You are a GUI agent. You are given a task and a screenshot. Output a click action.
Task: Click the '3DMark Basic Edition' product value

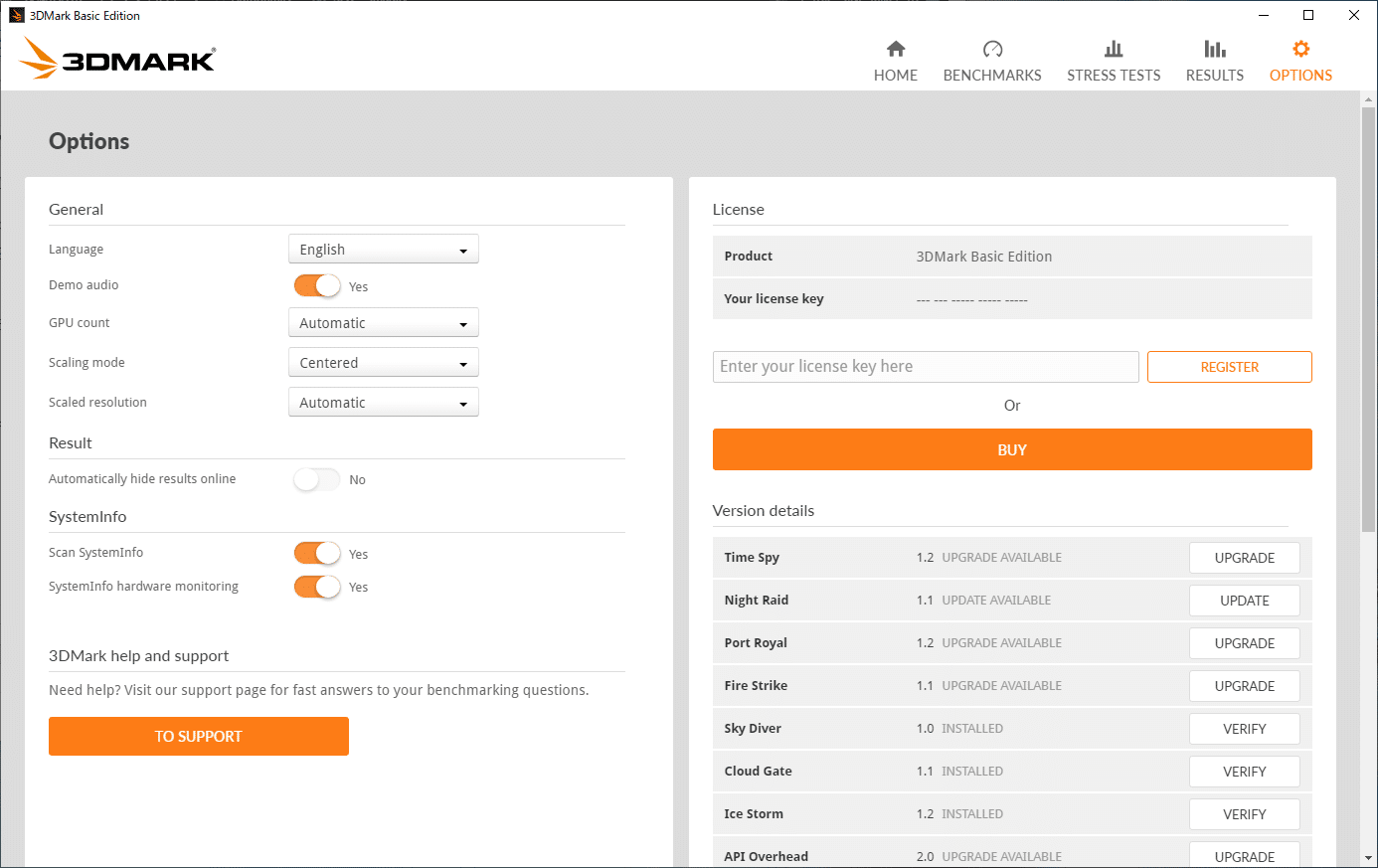click(984, 257)
